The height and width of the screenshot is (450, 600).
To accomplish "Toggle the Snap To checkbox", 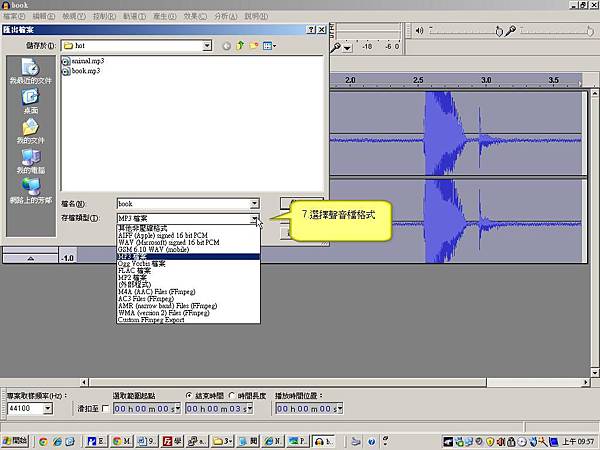I will [106, 409].
